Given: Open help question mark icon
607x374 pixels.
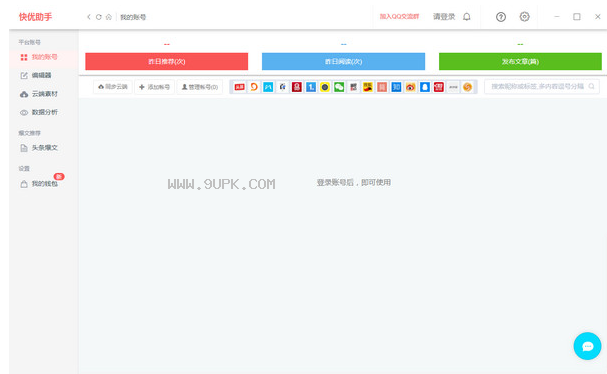Looking at the screenshot, I should (x=501, y=17).
